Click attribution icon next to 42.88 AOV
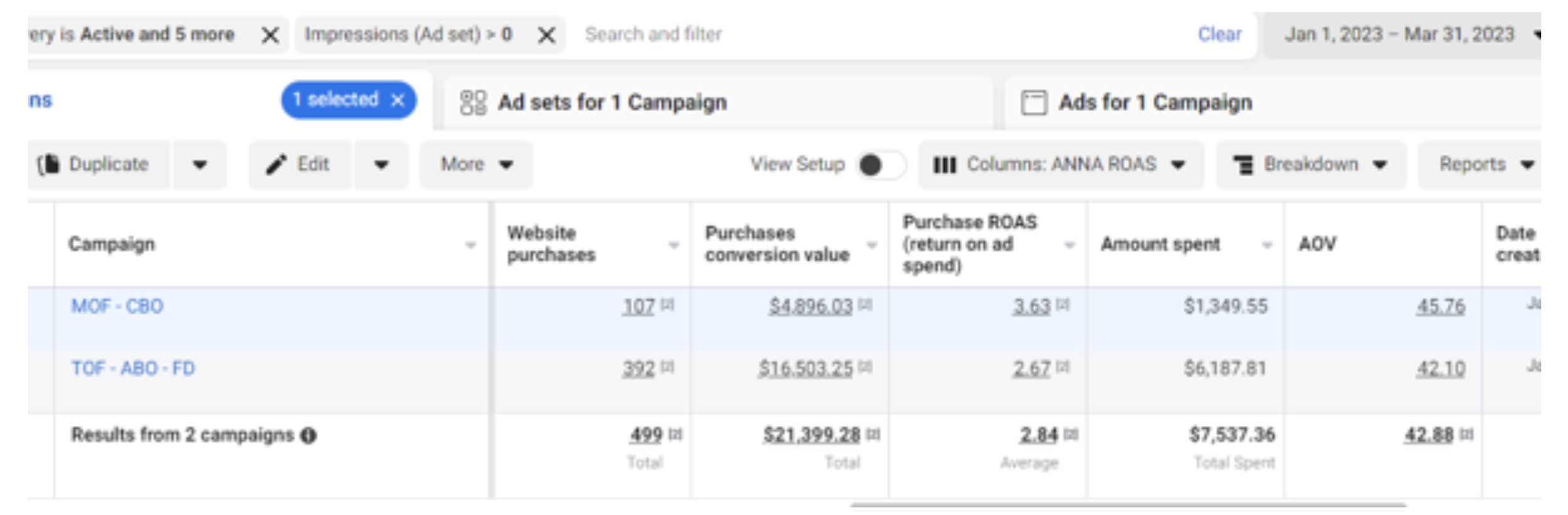The width and height of the screenshot is (1568, 515). pyautogui.click(x=1466, y=434)
